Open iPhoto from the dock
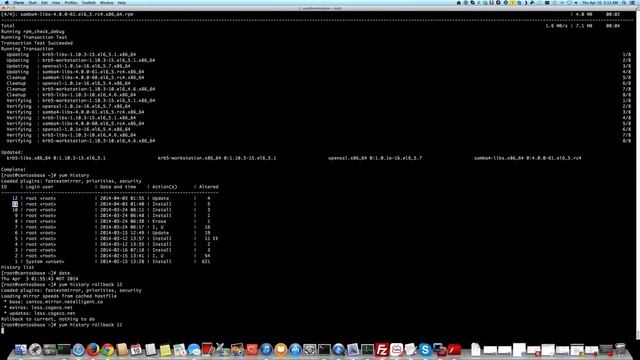 click(237, 350)
